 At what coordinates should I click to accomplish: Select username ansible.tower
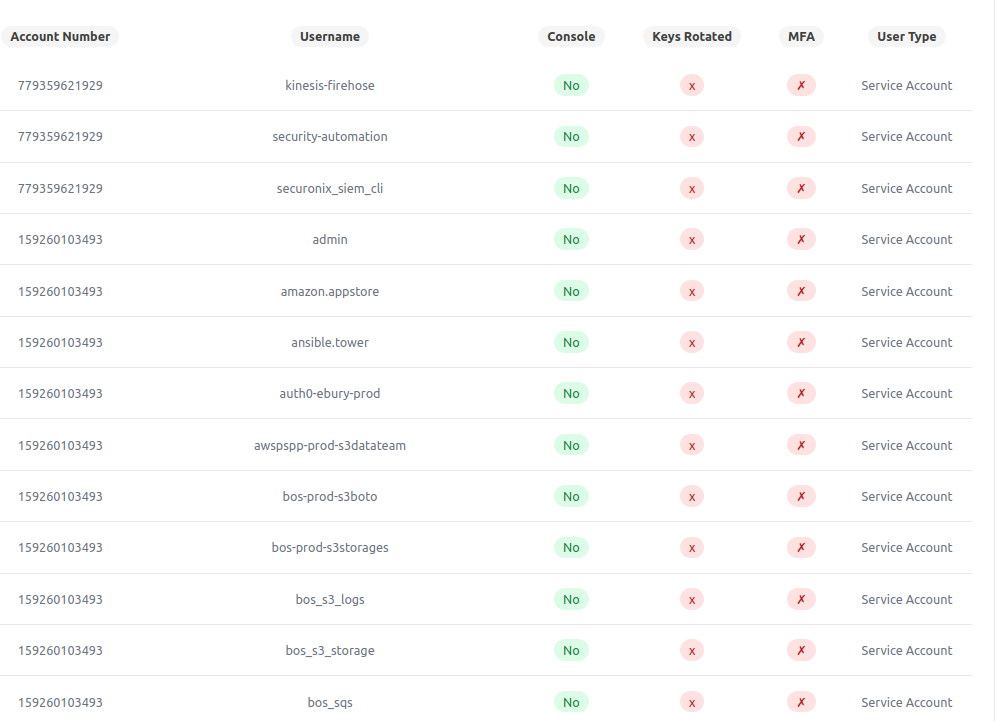[330, 342]
